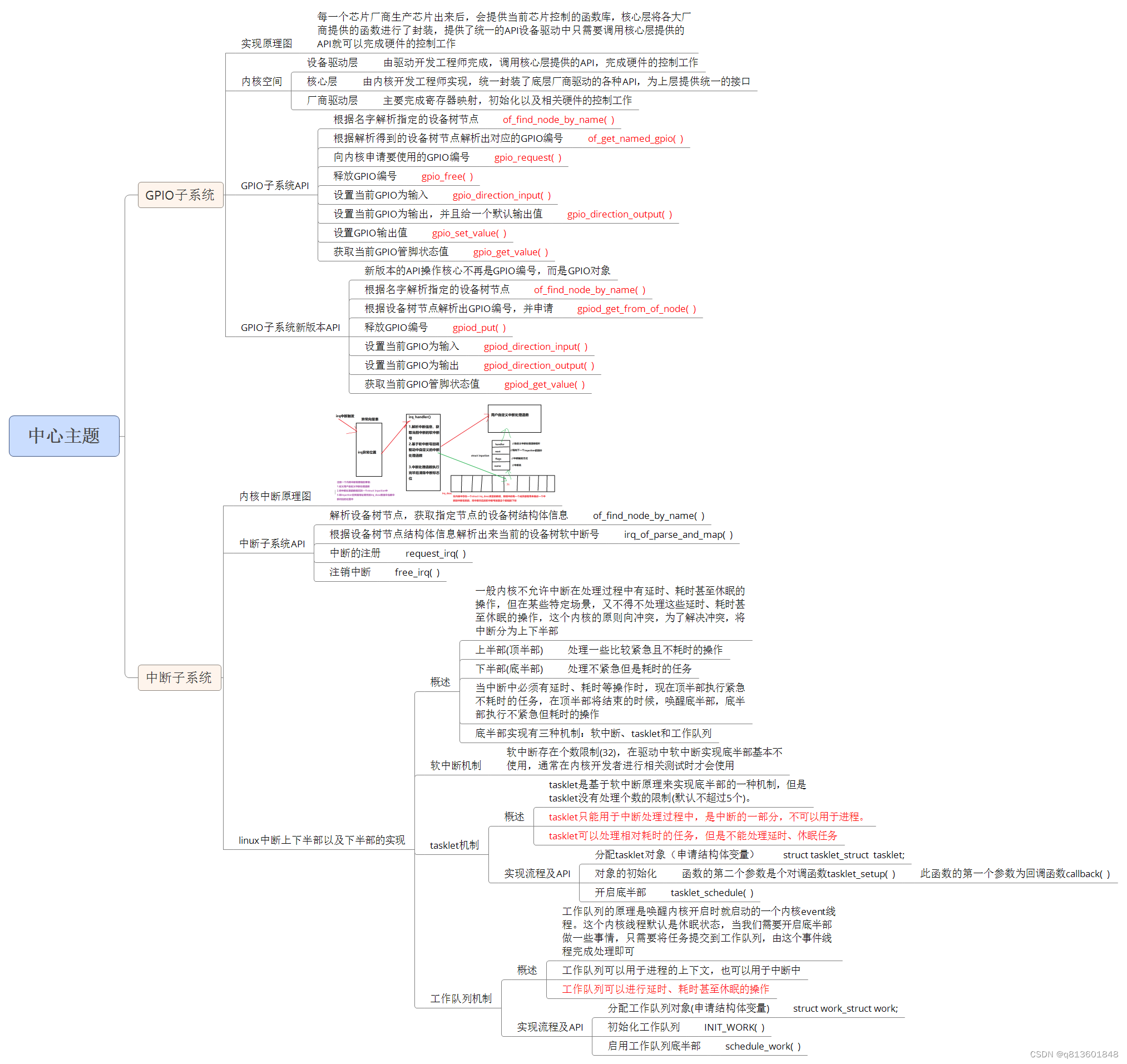Select the central topic node 中心主题

64,436
